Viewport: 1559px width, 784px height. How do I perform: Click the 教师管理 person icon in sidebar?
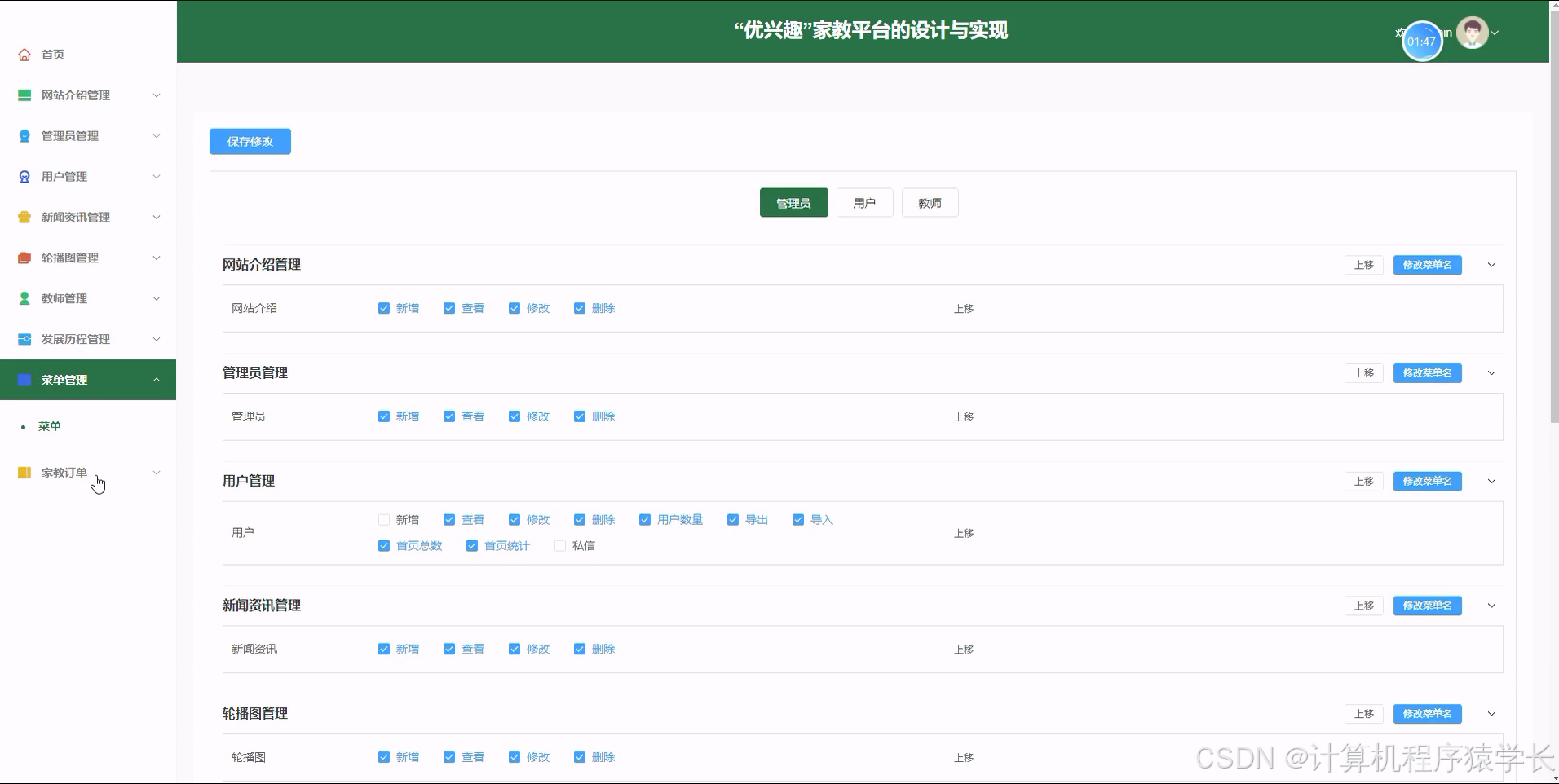tap(24, 298)
